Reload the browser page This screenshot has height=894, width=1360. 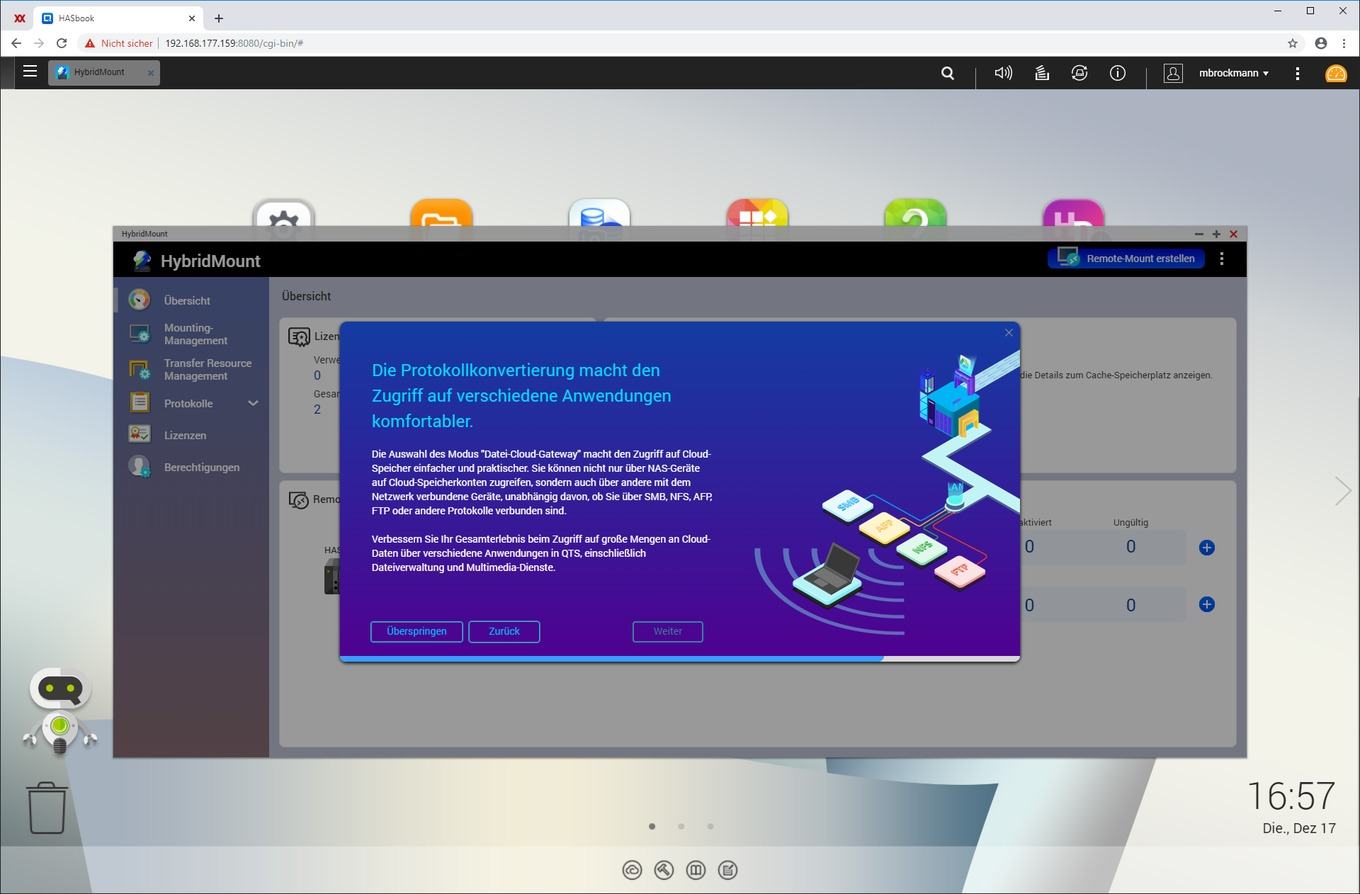pos(62,43)
